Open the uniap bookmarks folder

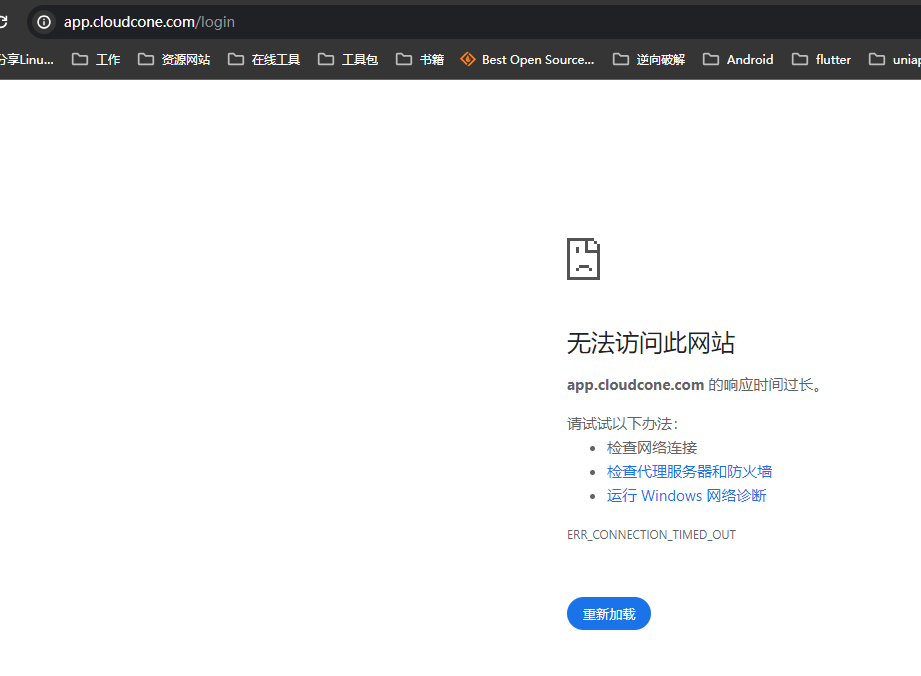tap(895, 59)
